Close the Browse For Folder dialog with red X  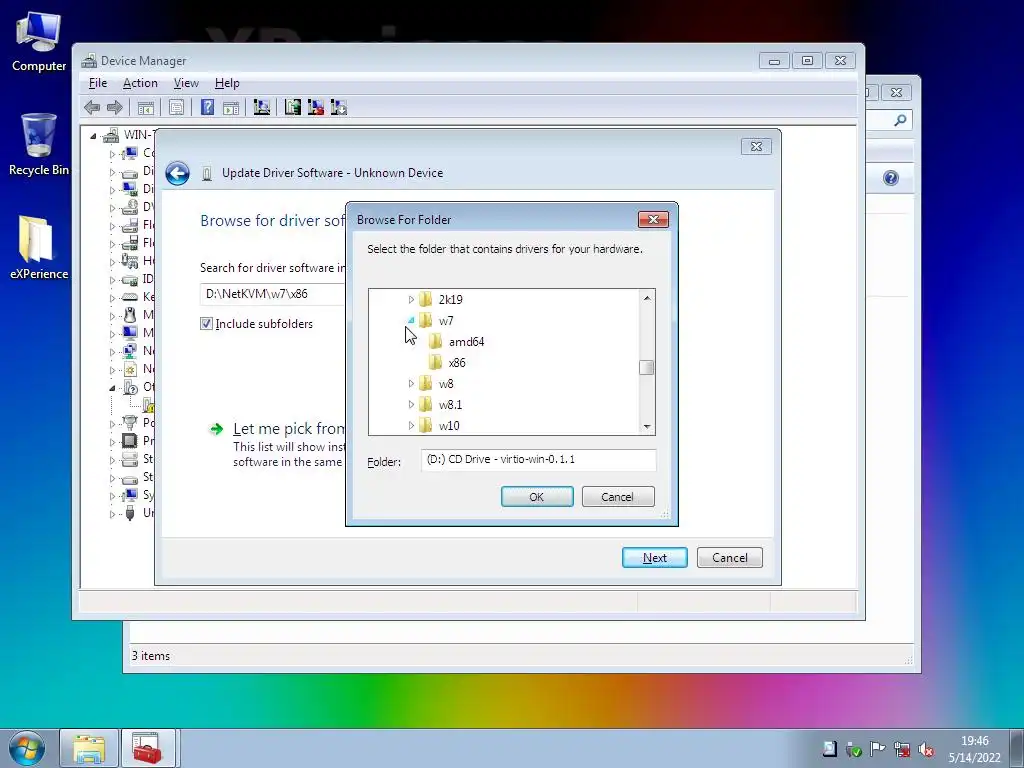[653, 219]
